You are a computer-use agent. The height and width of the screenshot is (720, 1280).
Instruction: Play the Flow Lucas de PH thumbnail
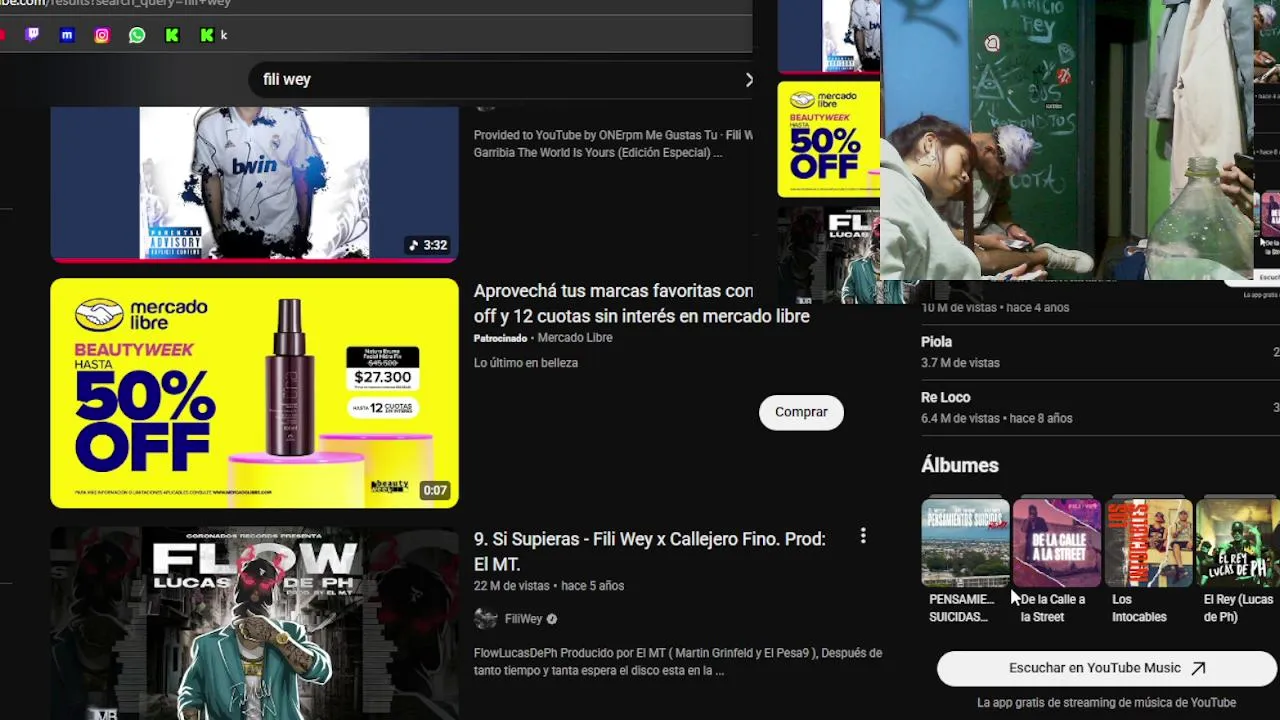[254, 624]
